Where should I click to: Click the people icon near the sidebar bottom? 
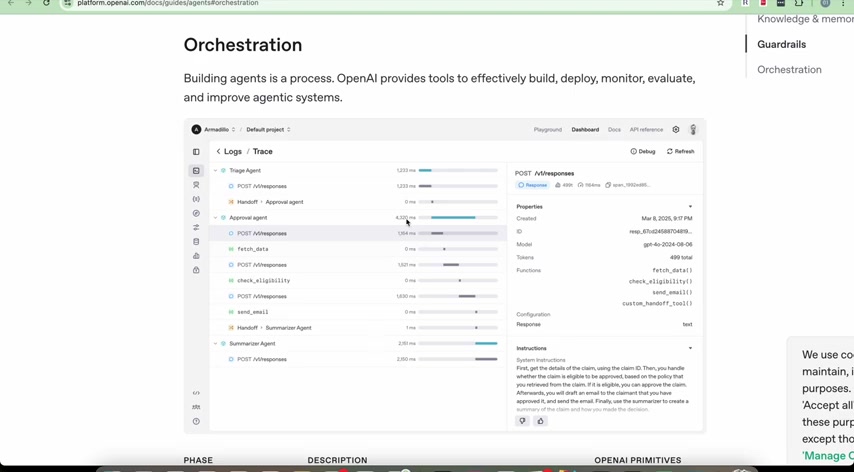click(x=196, y=407)
